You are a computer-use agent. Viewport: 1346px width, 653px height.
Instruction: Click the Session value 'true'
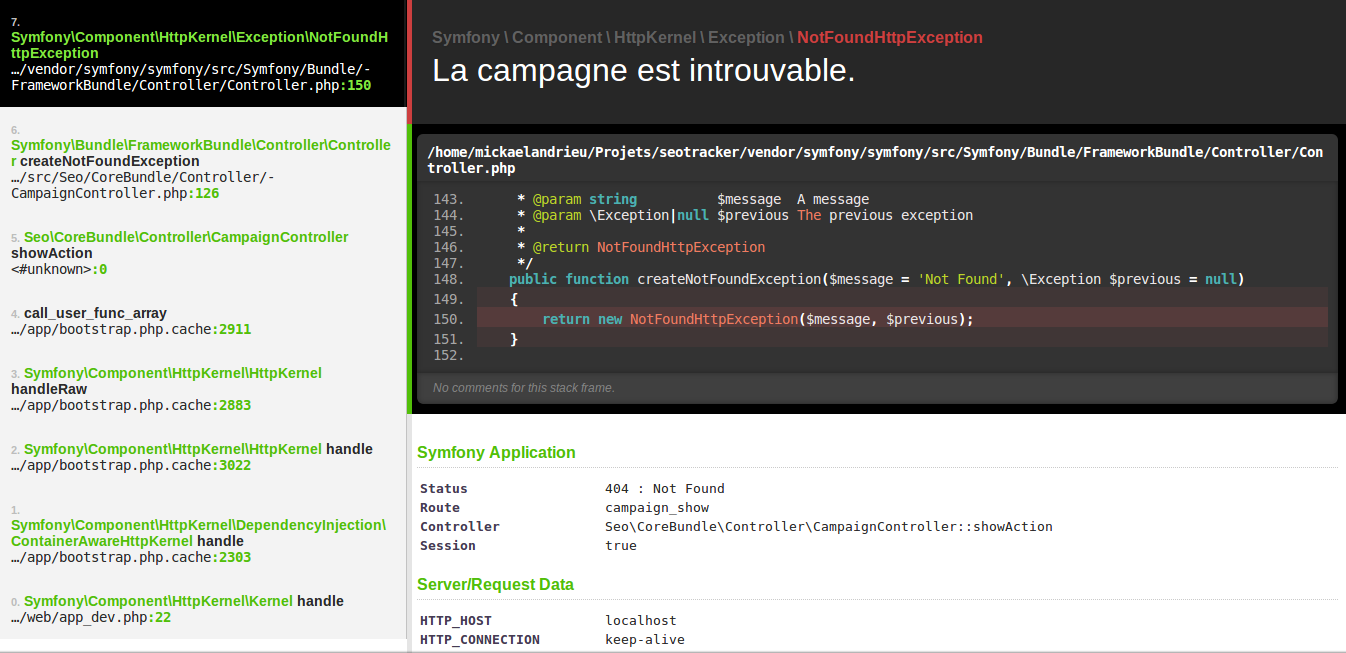621,546
